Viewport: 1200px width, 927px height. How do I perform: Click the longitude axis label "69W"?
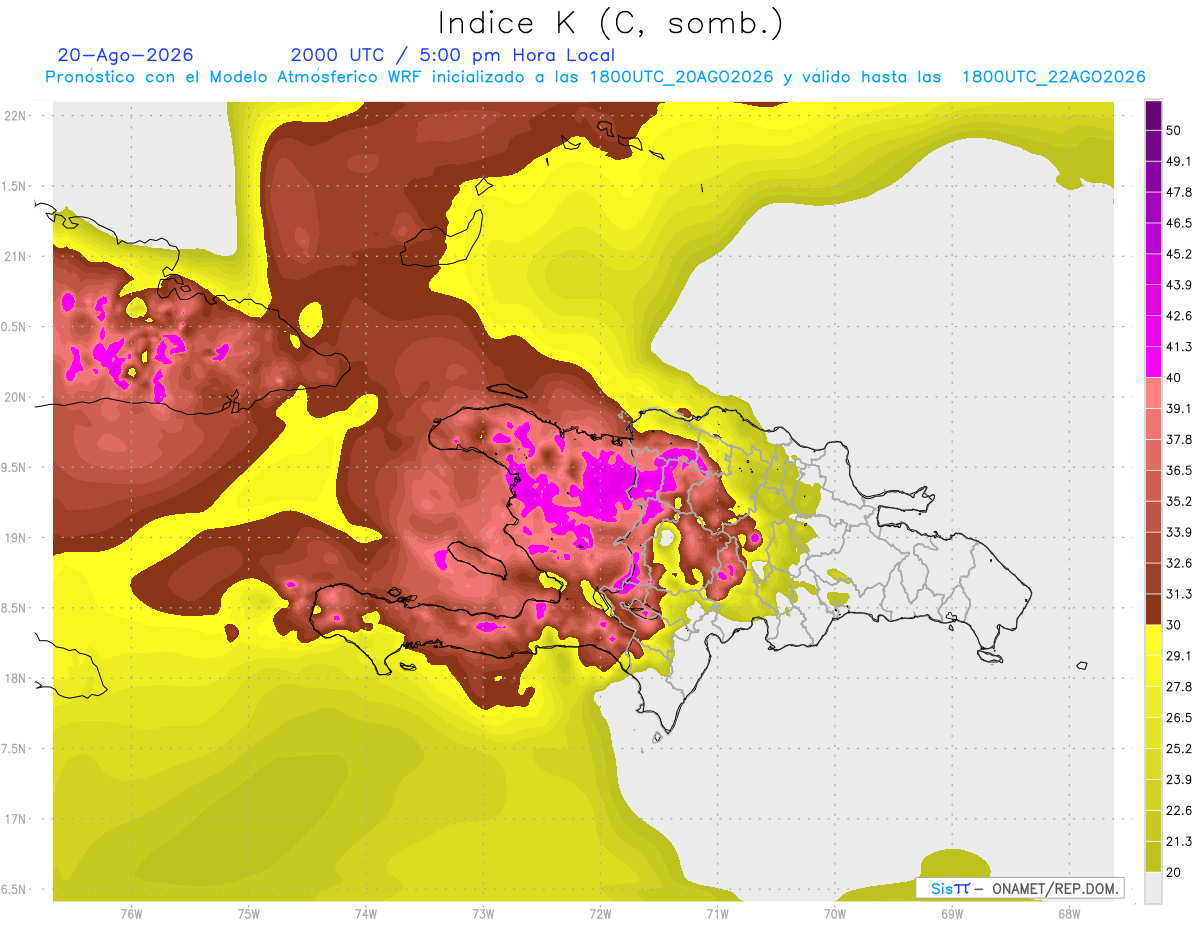point(951,914)
